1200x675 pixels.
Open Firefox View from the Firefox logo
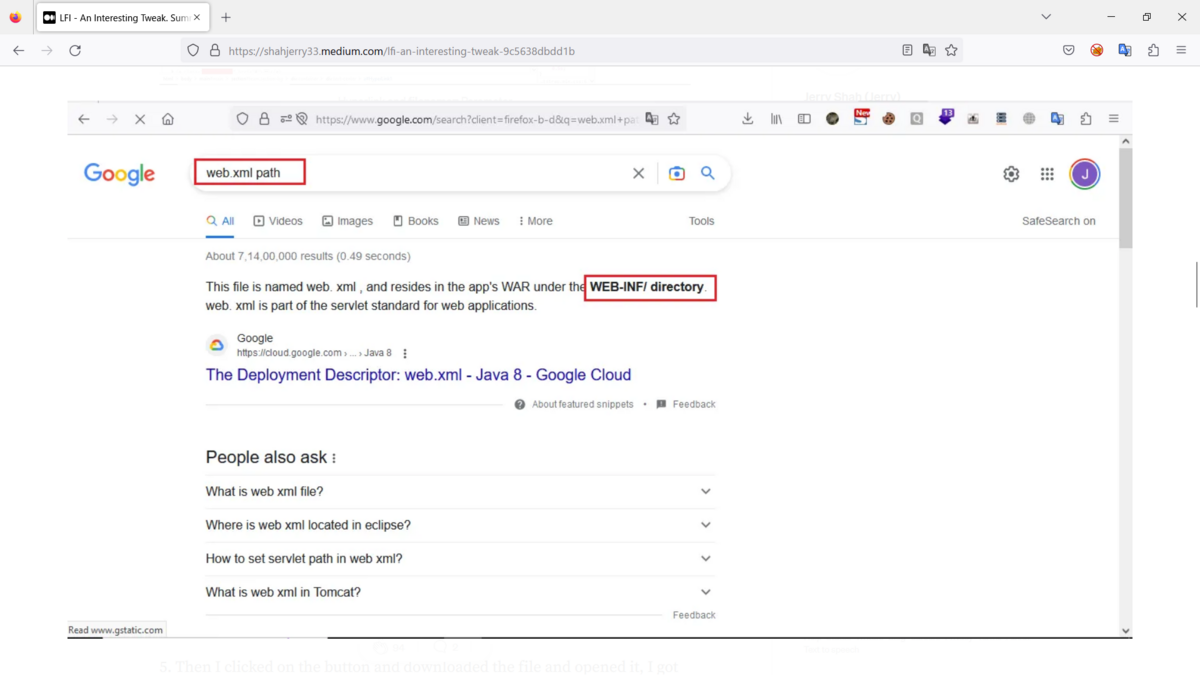pyautogui.click(x=15, y=17)
